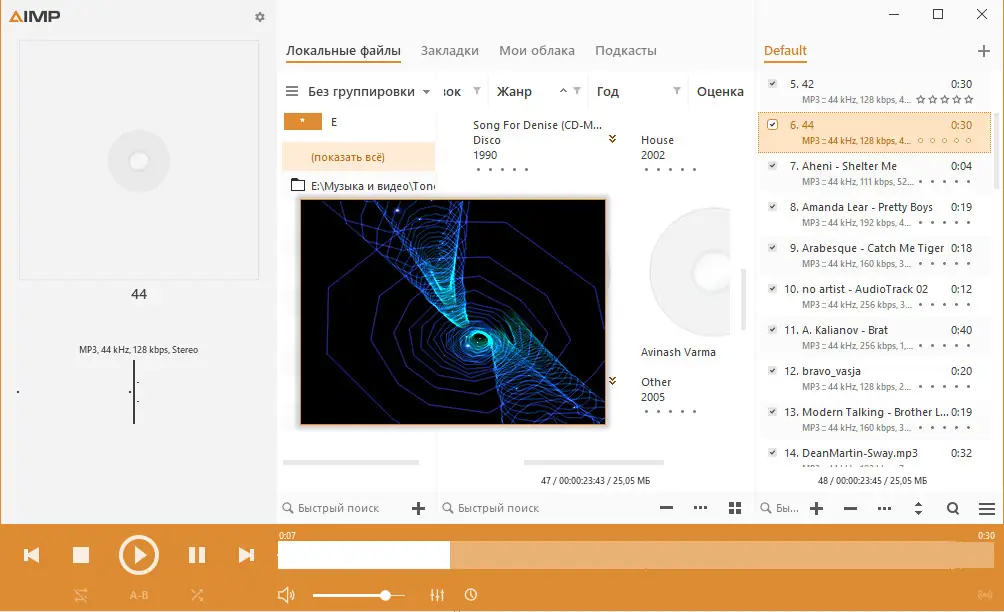Open search in the Default playlist
The width and height of the screenshot is (1004, 612).
coord(953,508)
